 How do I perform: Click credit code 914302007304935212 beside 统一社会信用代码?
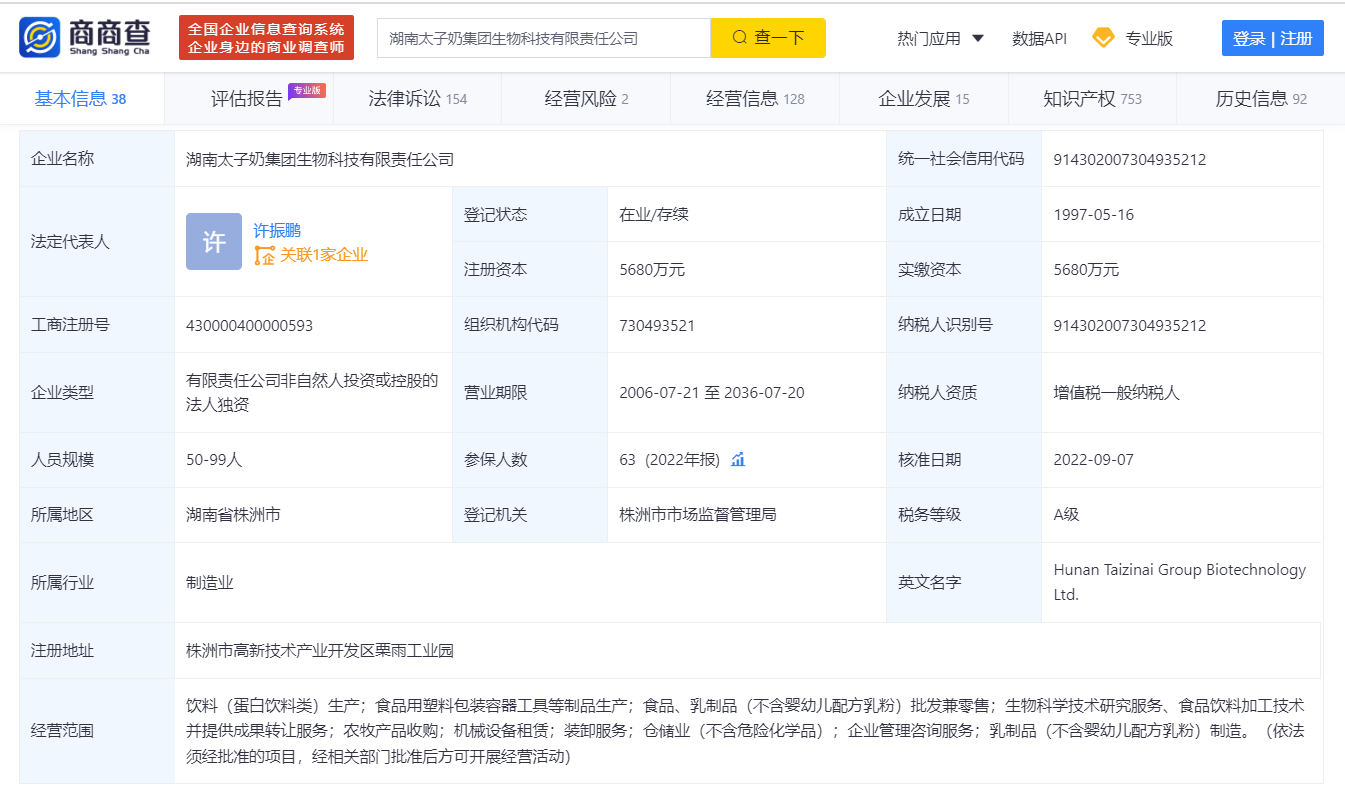[1130, 159]
